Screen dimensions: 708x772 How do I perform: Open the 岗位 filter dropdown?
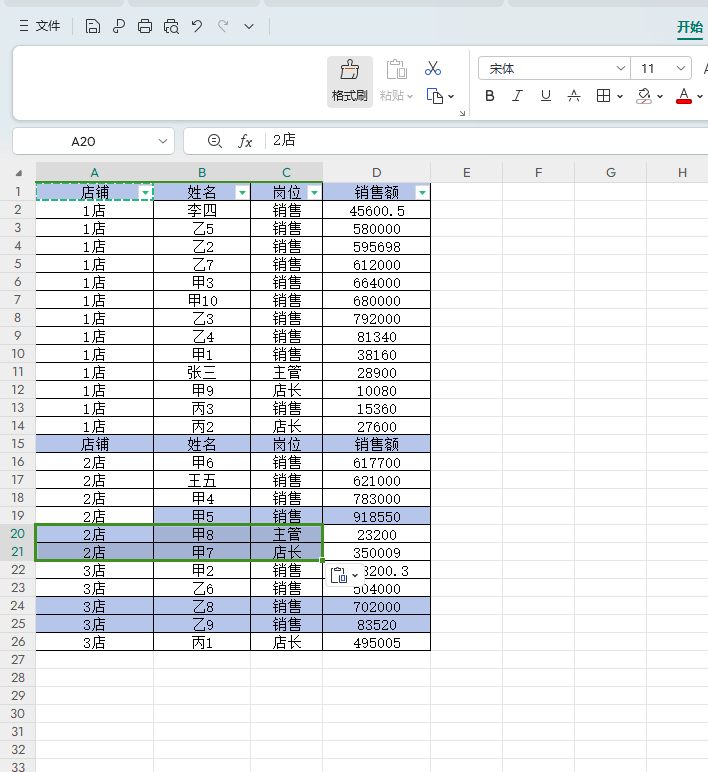tap(314, 193)
